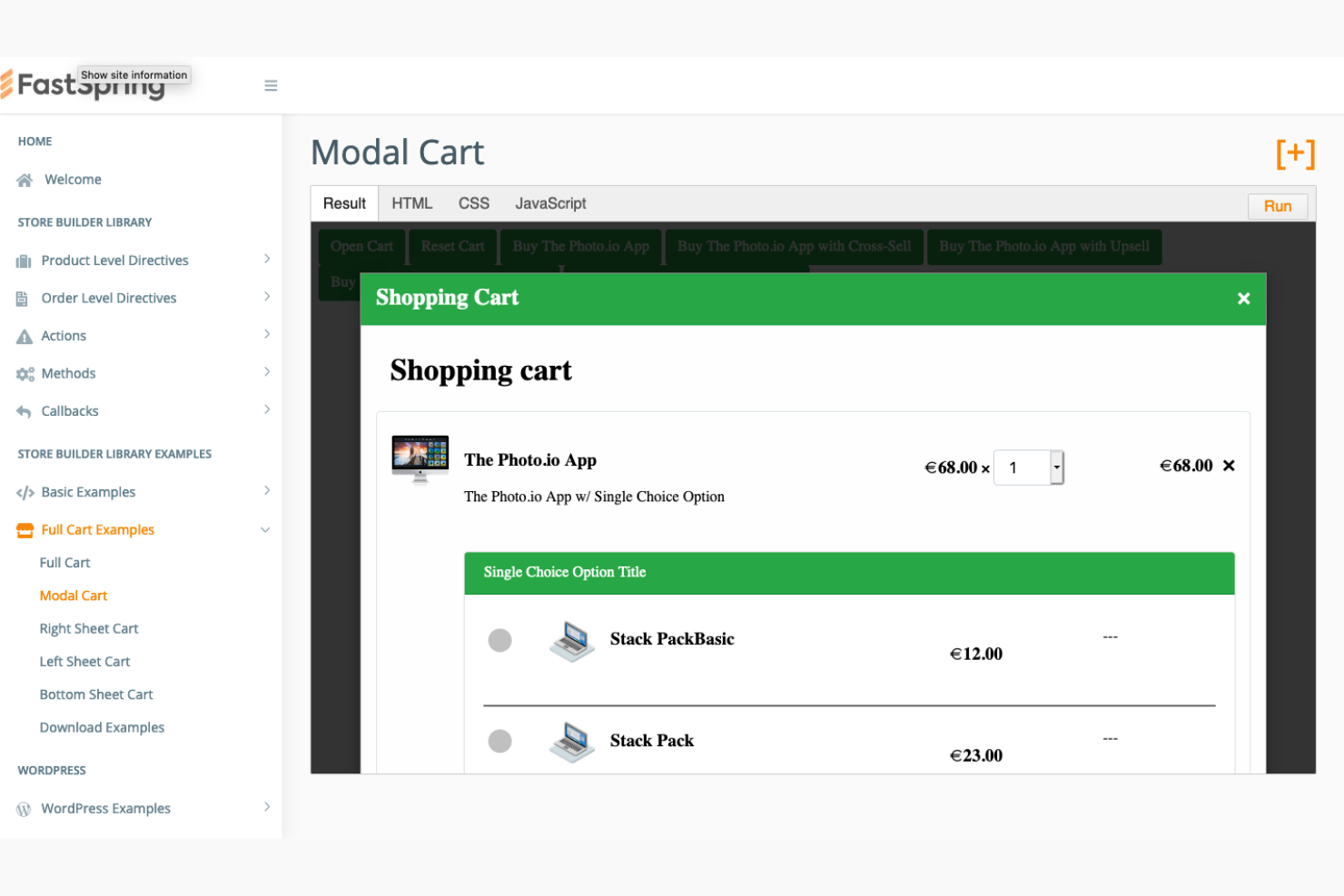Click the WordPress logo icon
The height and width of the screenshot is (896, 1344).
24,809
